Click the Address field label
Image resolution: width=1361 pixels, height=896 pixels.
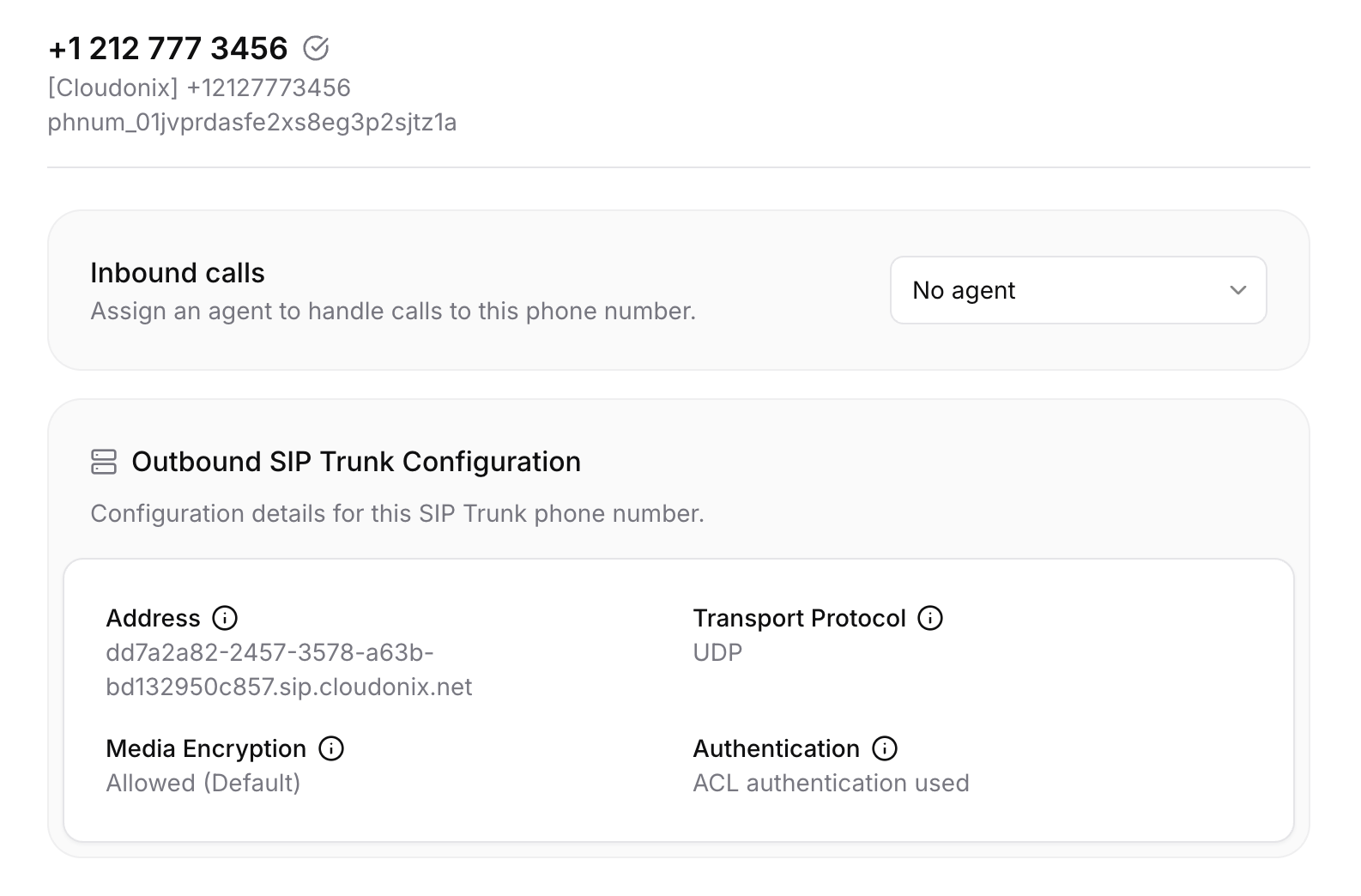[x=153, y=618]
